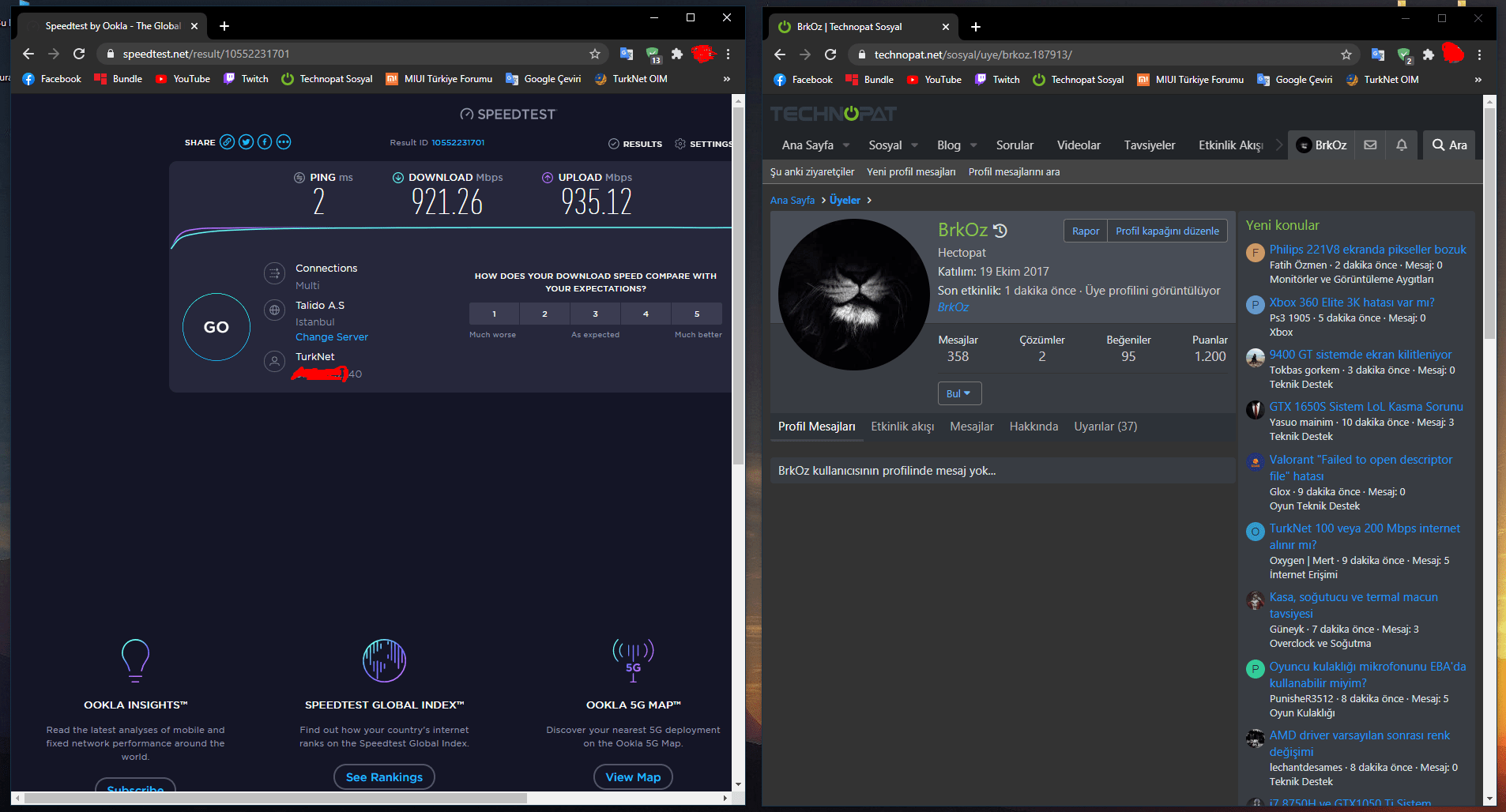Click Profil kapağını düzenle button
Screen dimensions: 1506x812
tap(1167, 231)
